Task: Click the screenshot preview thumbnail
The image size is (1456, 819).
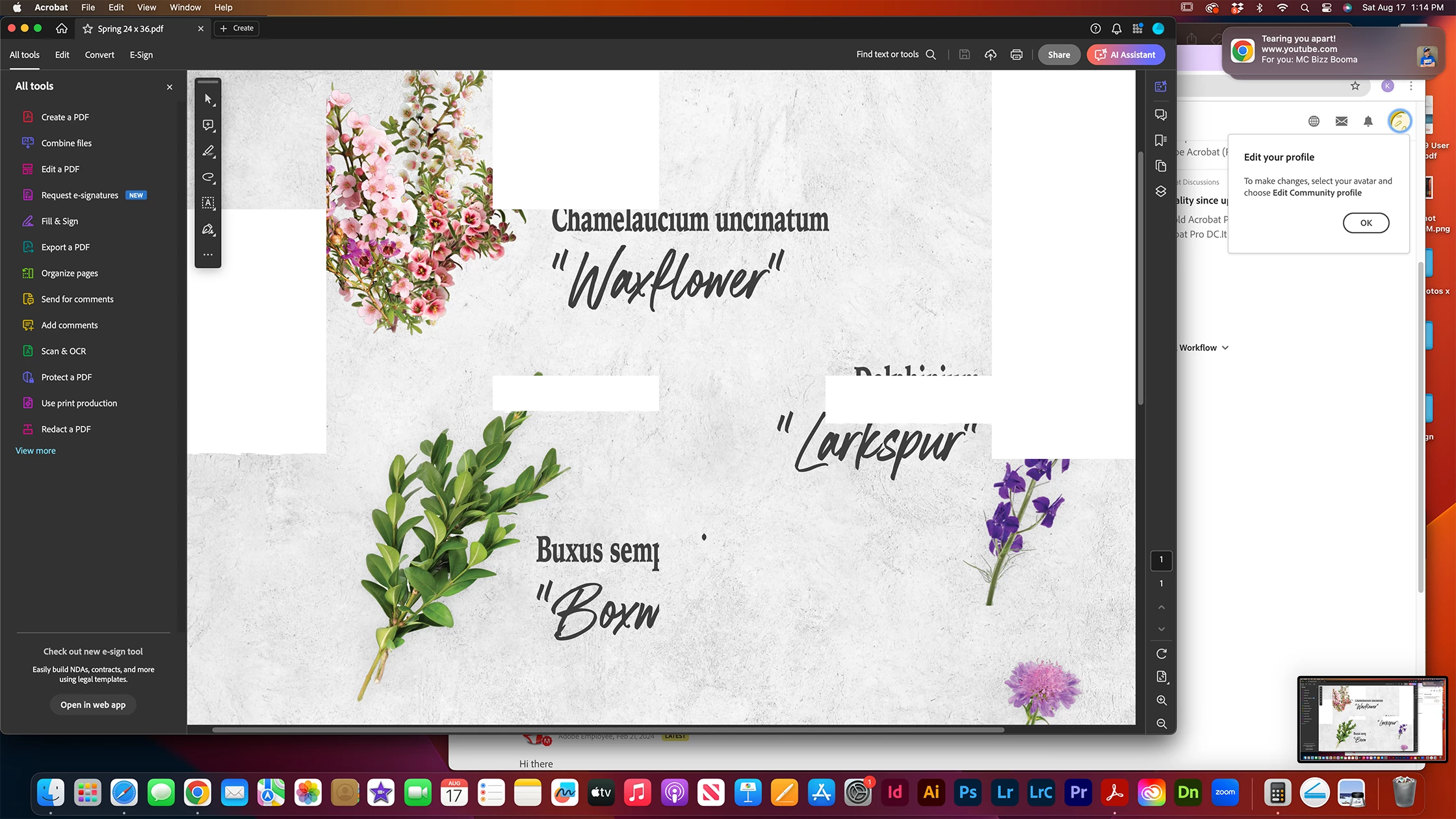Action: pos(1371,719)
